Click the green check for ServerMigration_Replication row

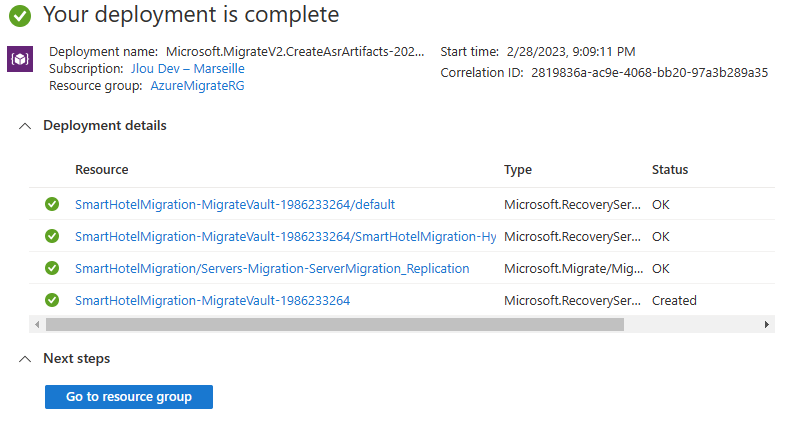(52, 268)
